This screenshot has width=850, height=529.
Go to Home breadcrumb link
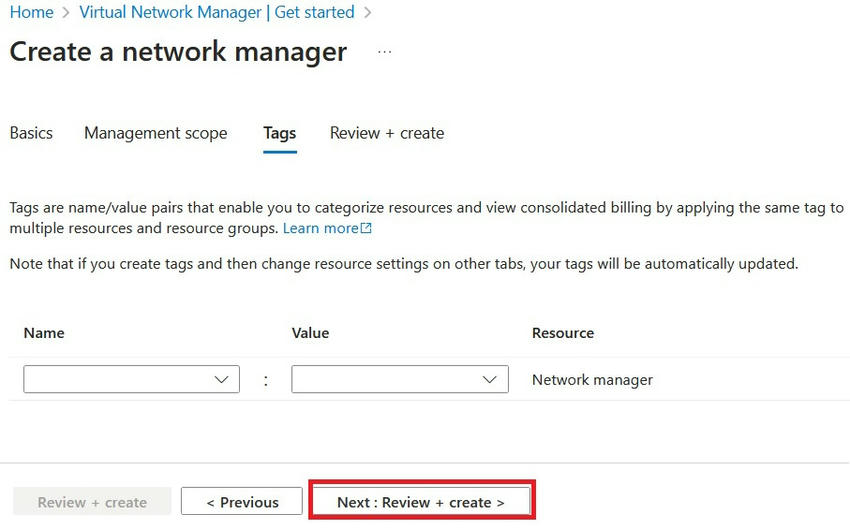coord(31,12)
